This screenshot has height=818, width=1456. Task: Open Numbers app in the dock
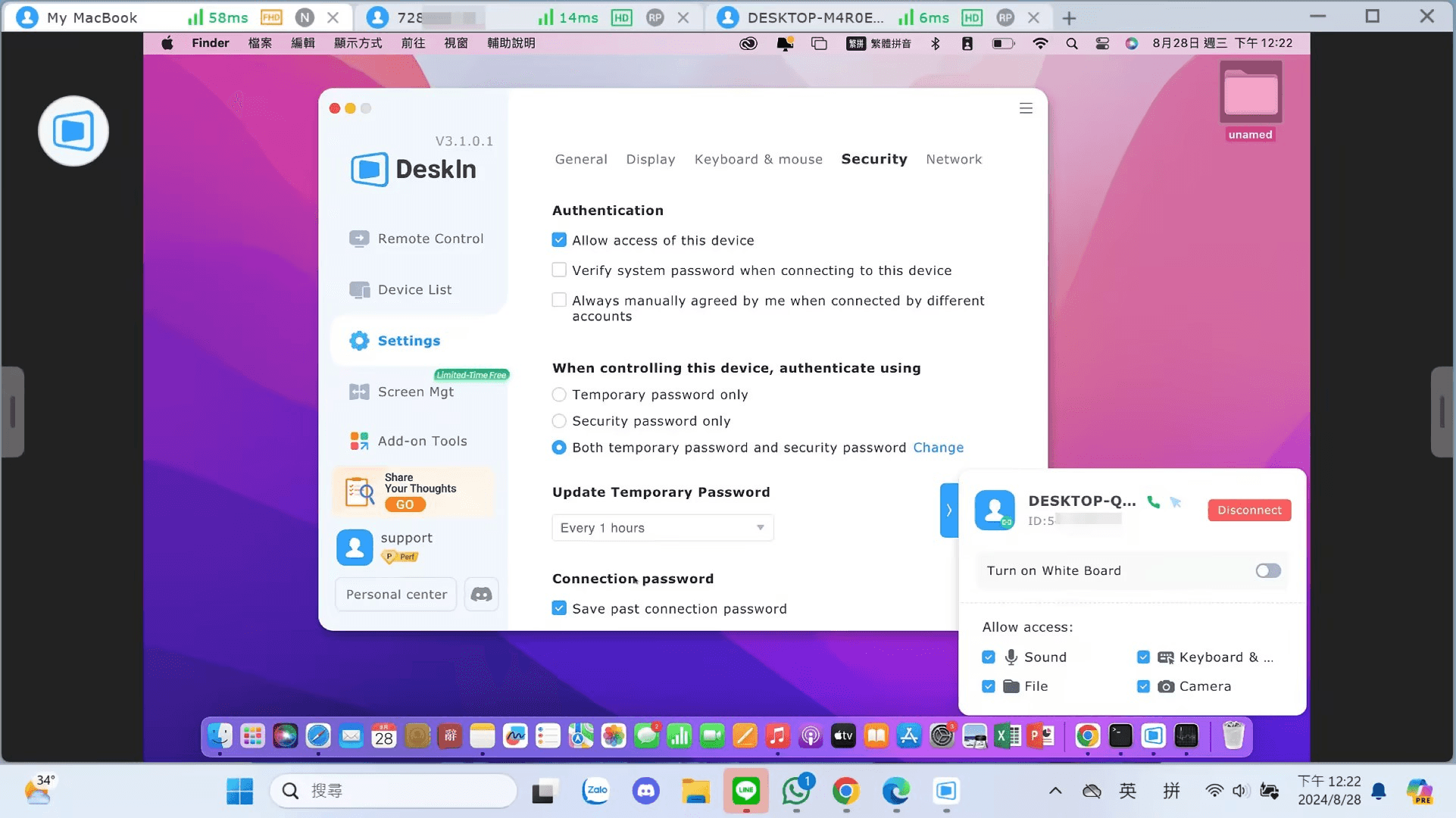point(680,735)
